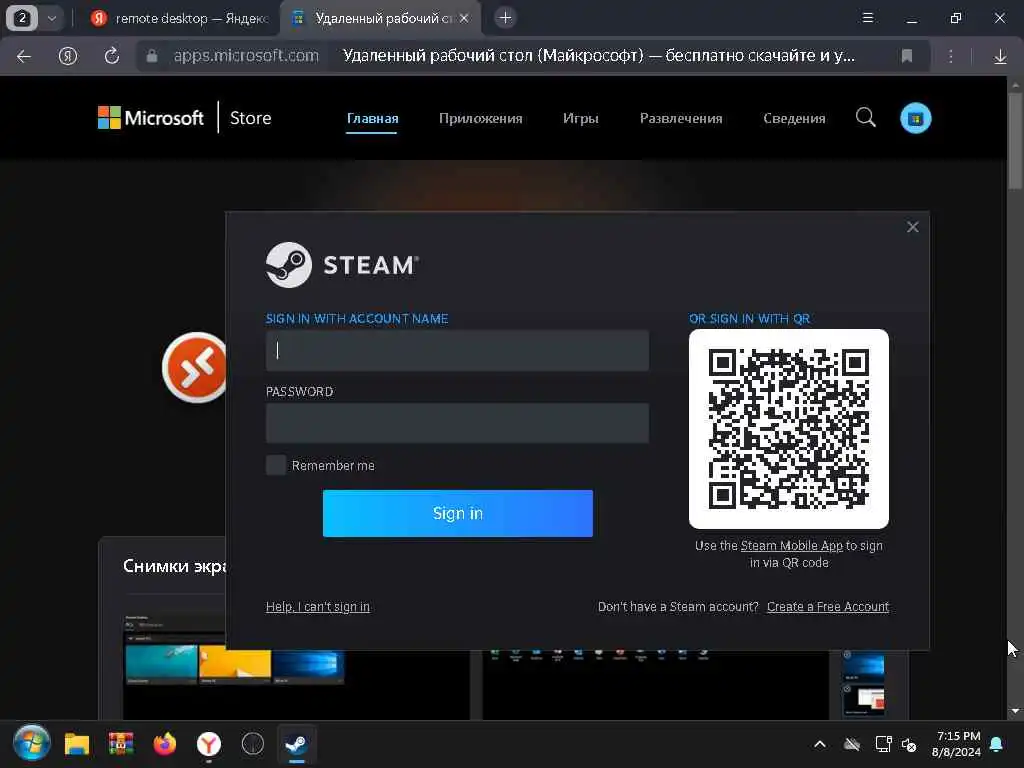Viewport: 1024px width, 768px height.
Task: Enable the Remember me checkbox
Action: point(276,465)
